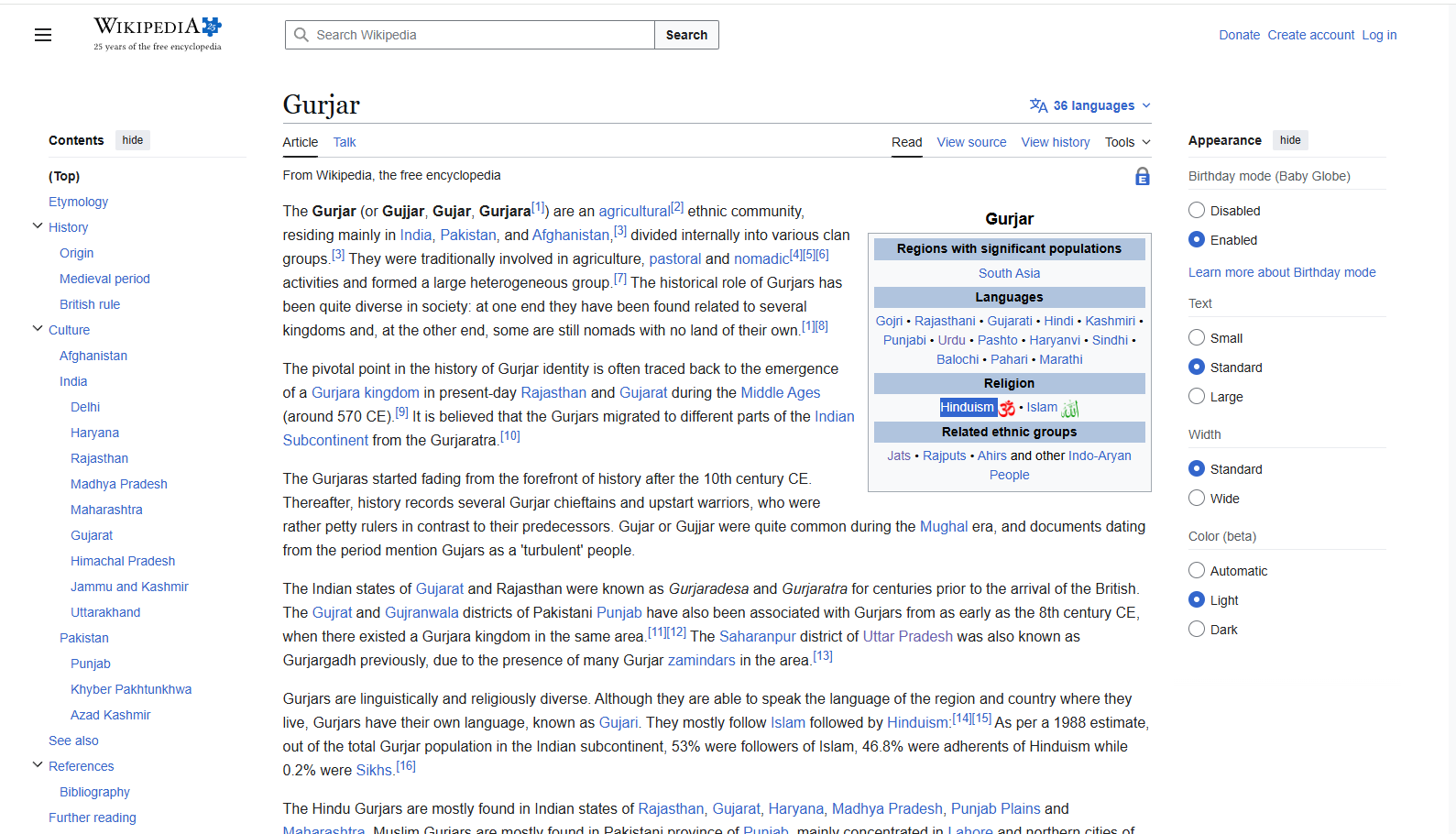Image resolution: width=1456 pixels, height=834 pixels.
Task: Open the View history tab
Action: 1056,142
